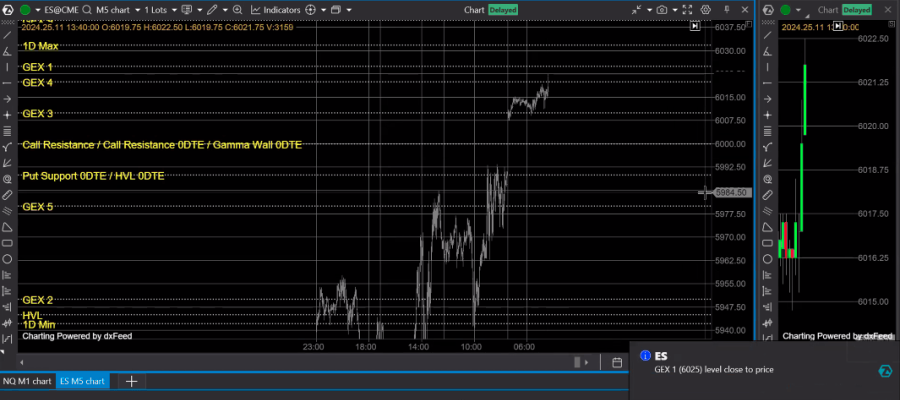The width and height of the screenshot is (900, 400).
Task: Toggle the green connection status indicator
Action: coord(26,10)
